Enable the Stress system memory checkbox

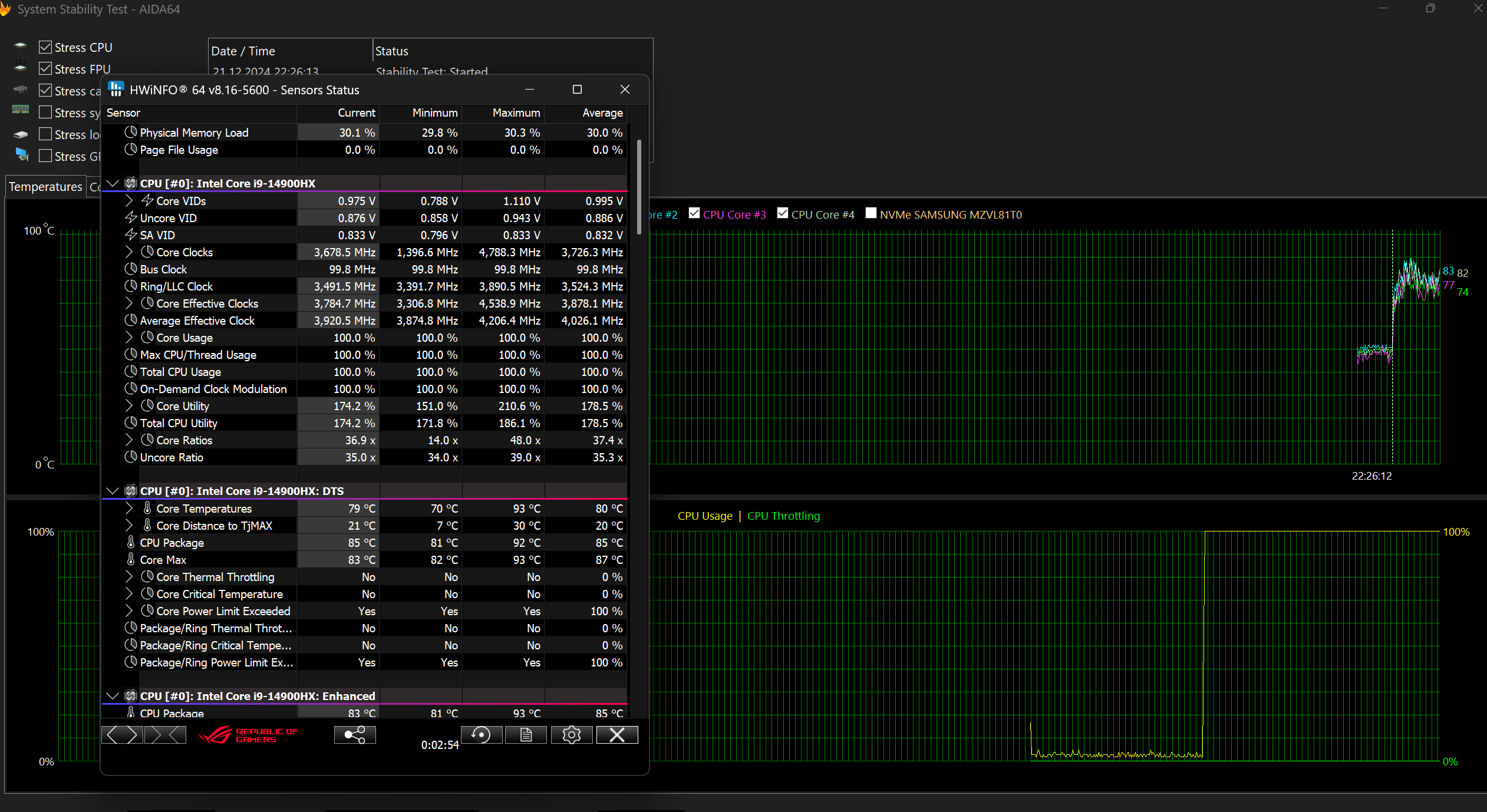[45, 112]
